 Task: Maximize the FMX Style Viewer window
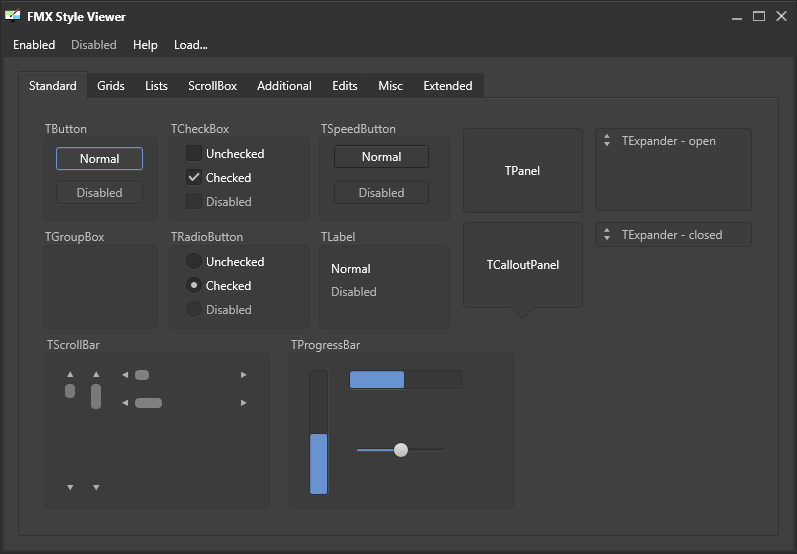(759, 16)
